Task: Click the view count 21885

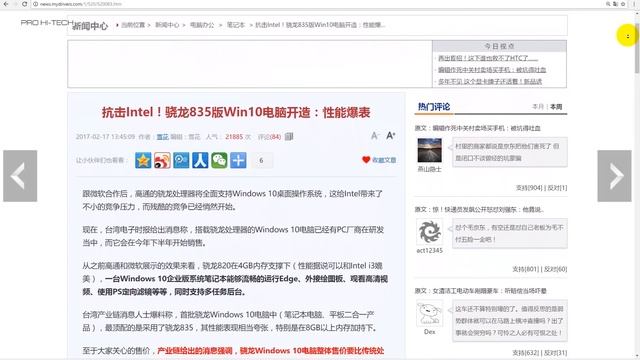Action: pos(234,137)
